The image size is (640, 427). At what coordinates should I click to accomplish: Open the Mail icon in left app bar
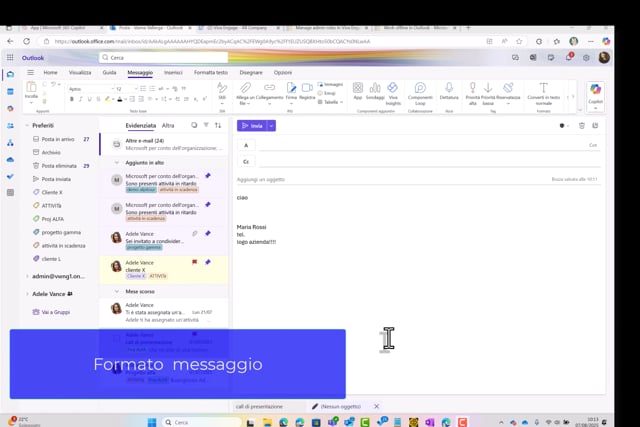tap(10, 74)
